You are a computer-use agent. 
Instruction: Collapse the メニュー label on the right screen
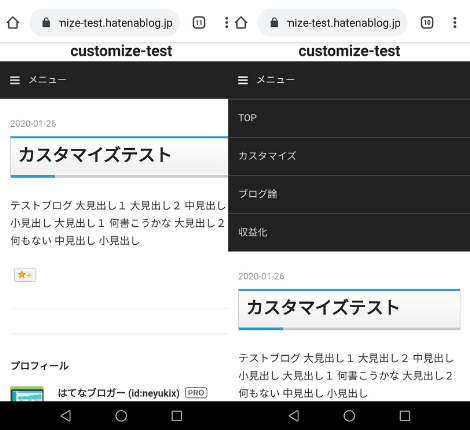click(275, 80)
